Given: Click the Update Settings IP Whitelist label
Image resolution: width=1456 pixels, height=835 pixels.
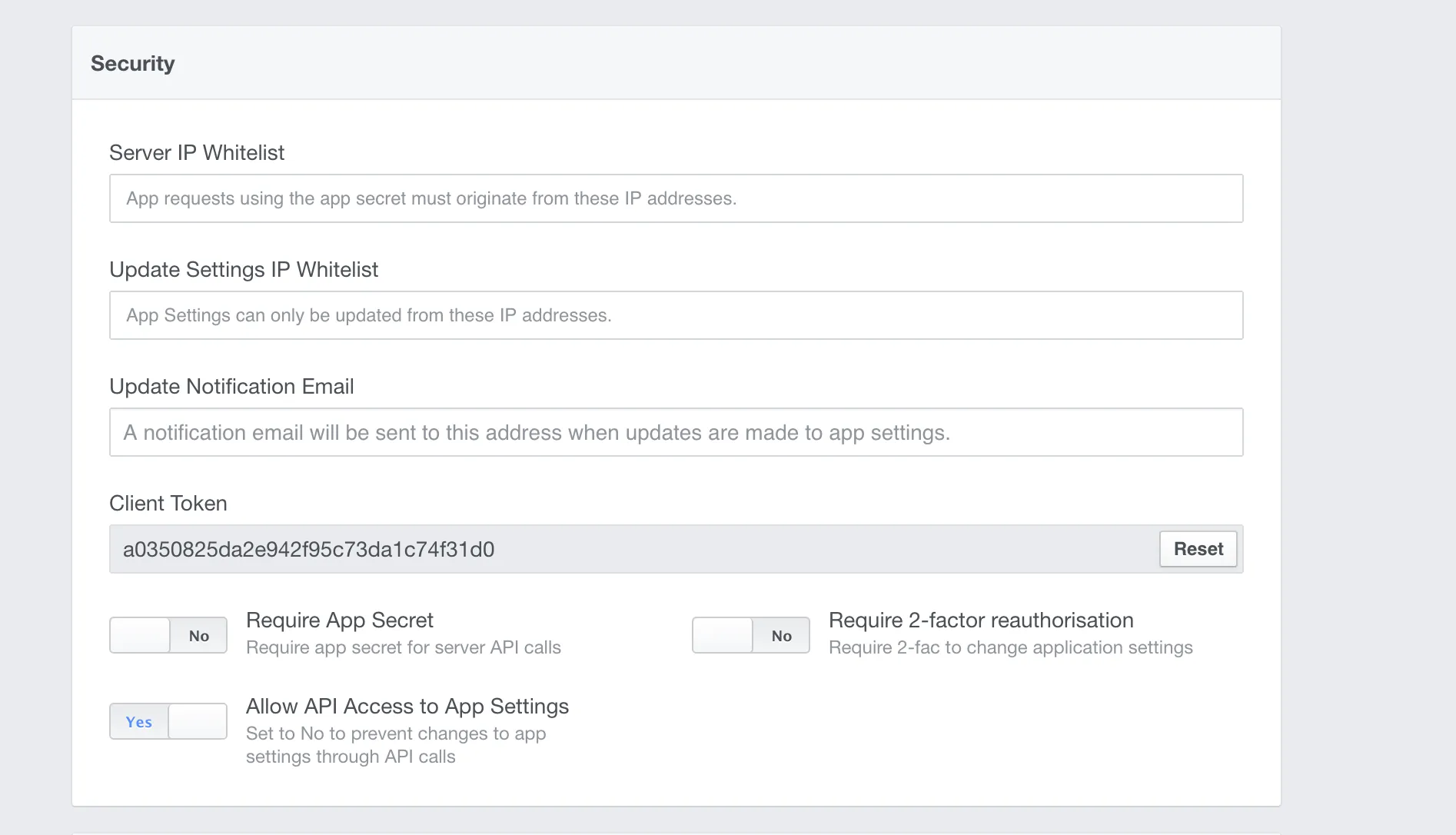Looking at the screenshot, I should [244, 269].
